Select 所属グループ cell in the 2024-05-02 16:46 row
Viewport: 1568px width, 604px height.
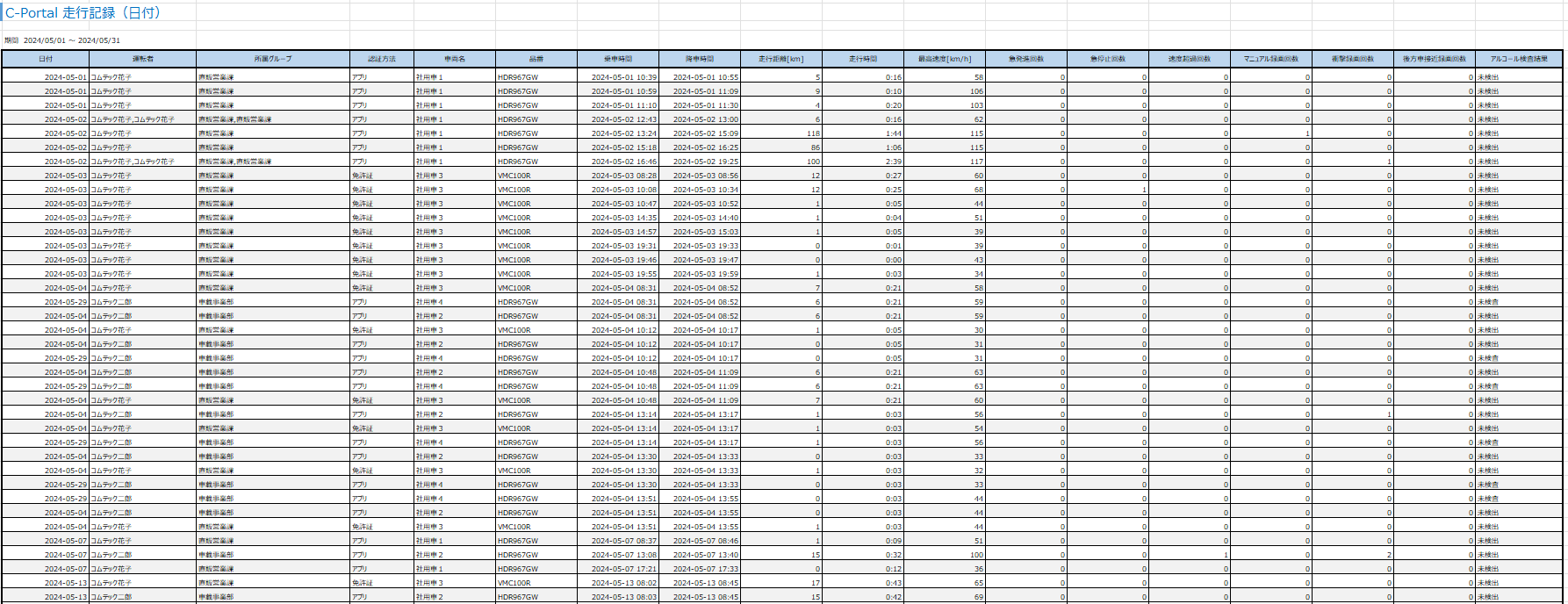pyautogui.click(x=273, y=162)
